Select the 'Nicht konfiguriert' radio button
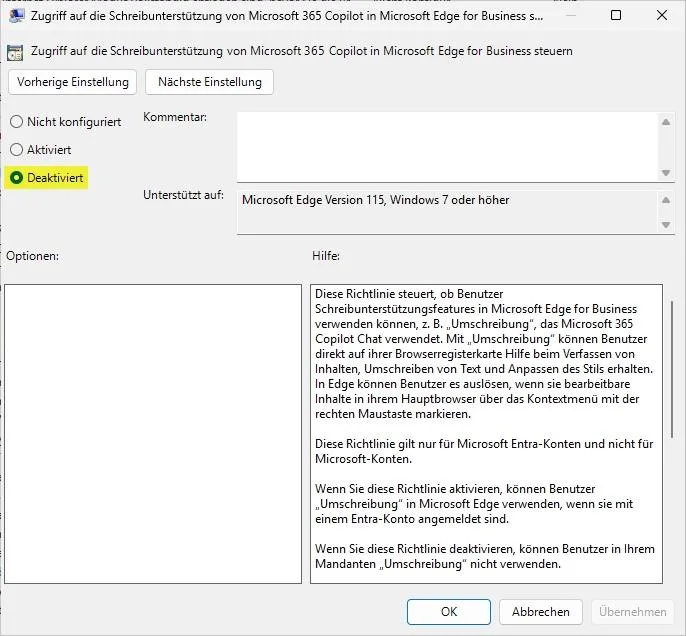 16,122
